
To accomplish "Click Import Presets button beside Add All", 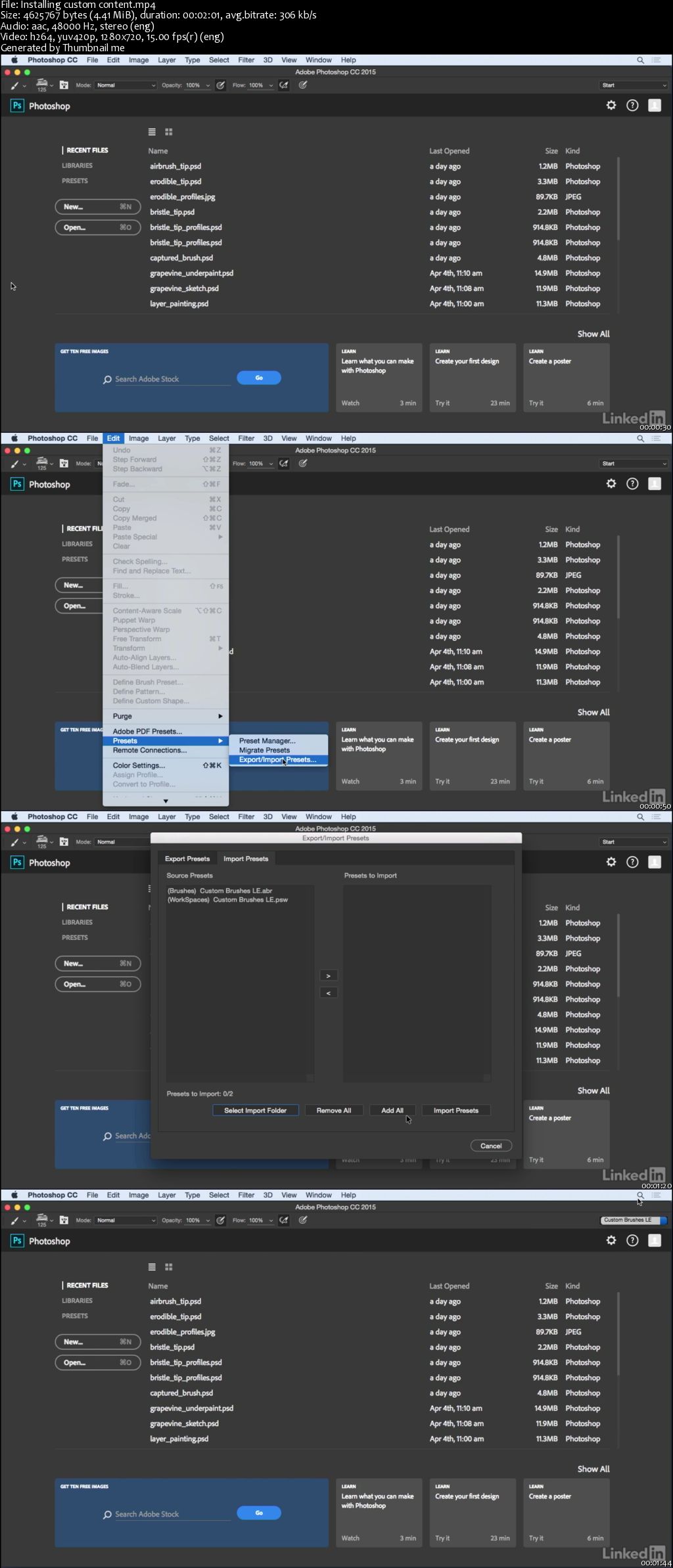I will pyautogui.click(x=456, y=1110).
